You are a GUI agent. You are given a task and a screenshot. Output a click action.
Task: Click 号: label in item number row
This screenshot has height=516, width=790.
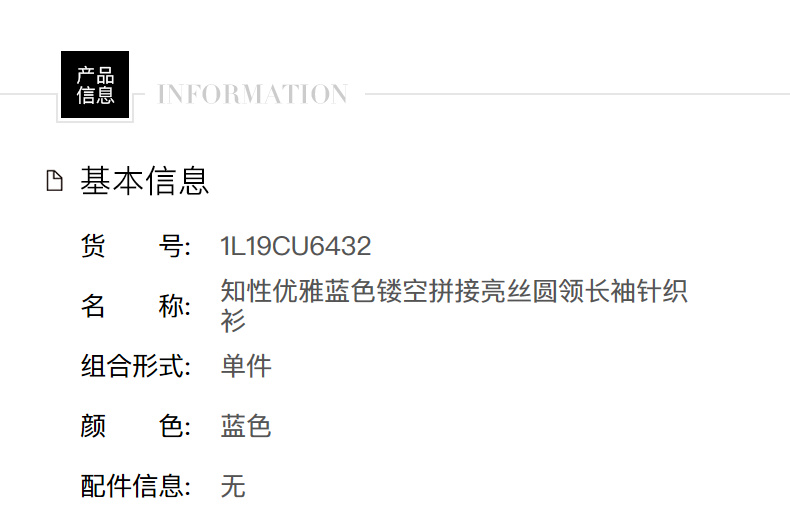click(x=174, y=246)
